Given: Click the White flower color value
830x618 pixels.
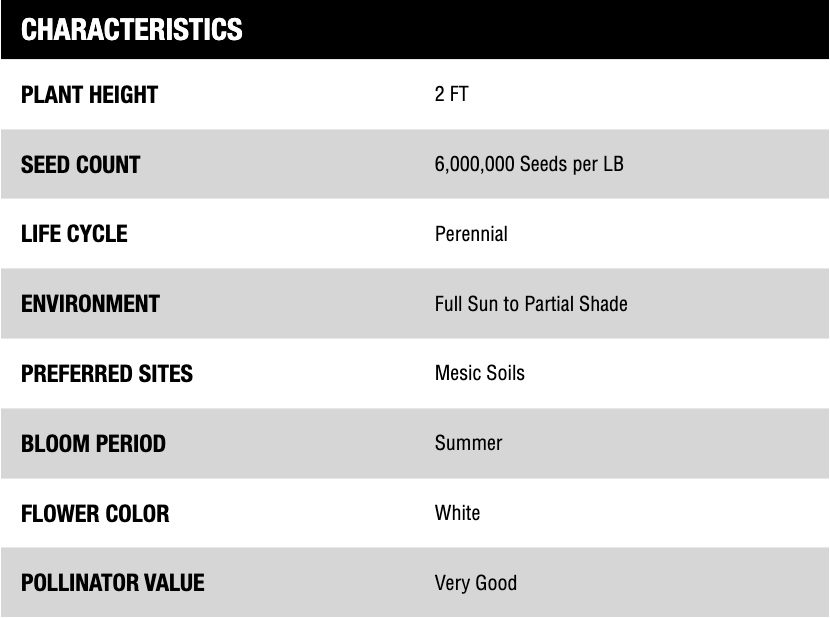Looking at the screenshot, I should click(457, 513).
